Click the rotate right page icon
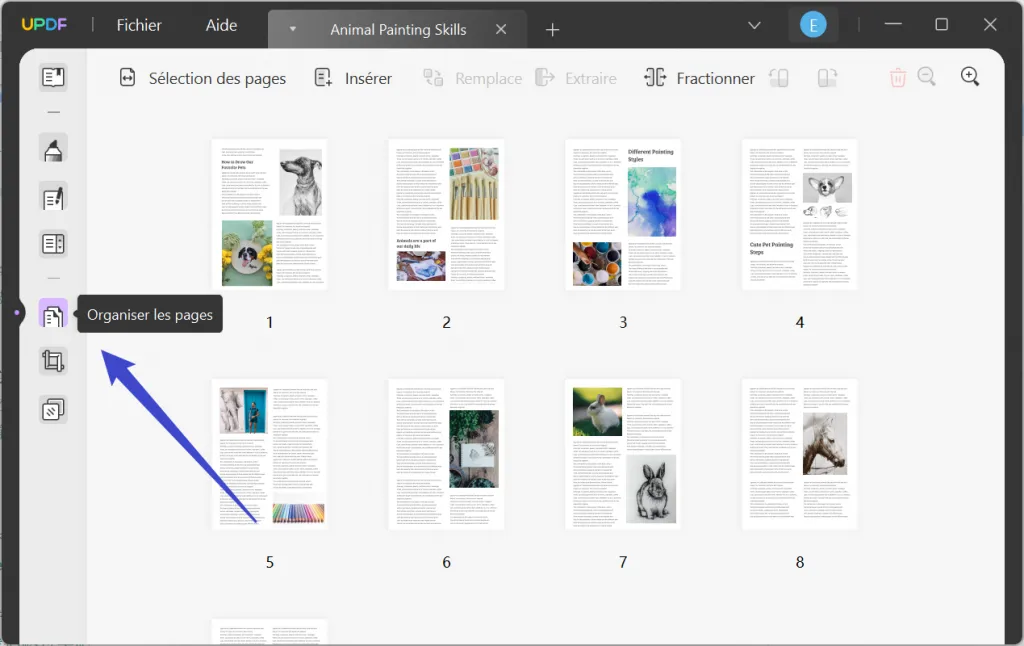This screenshot has height=646, width=1024. coord(826,77)
